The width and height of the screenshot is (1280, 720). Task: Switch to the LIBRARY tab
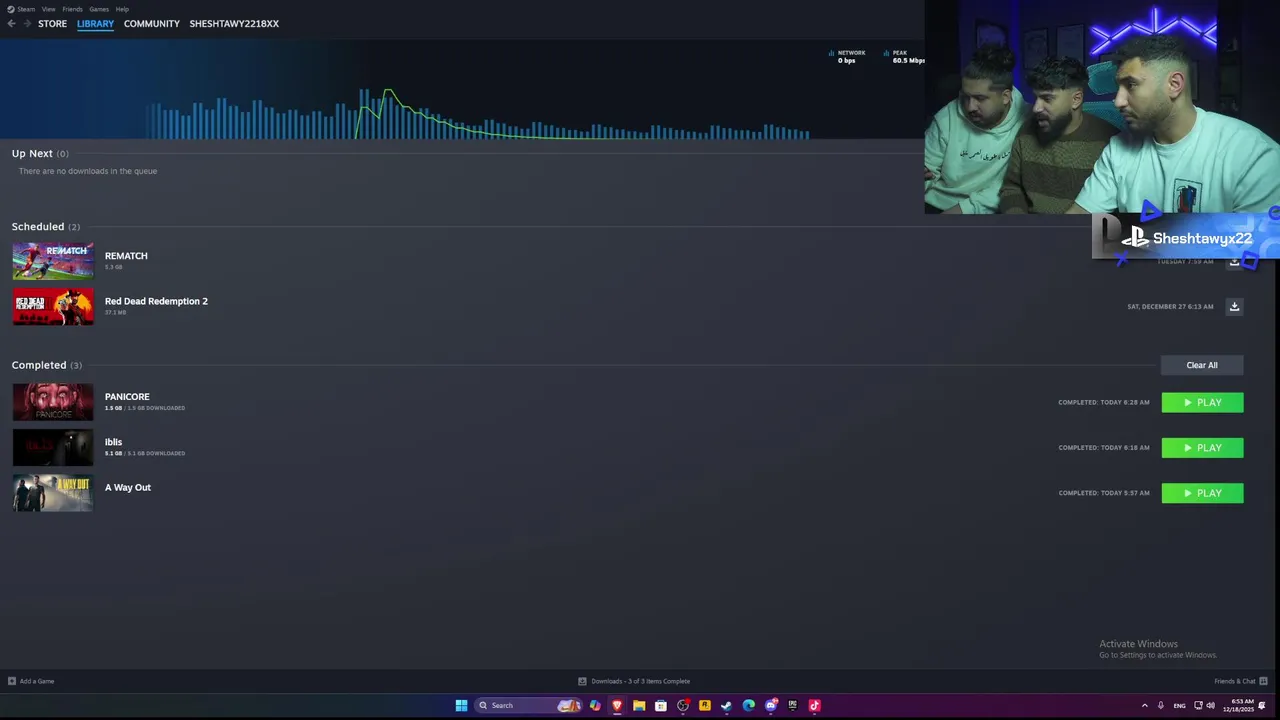coord(95,23)
